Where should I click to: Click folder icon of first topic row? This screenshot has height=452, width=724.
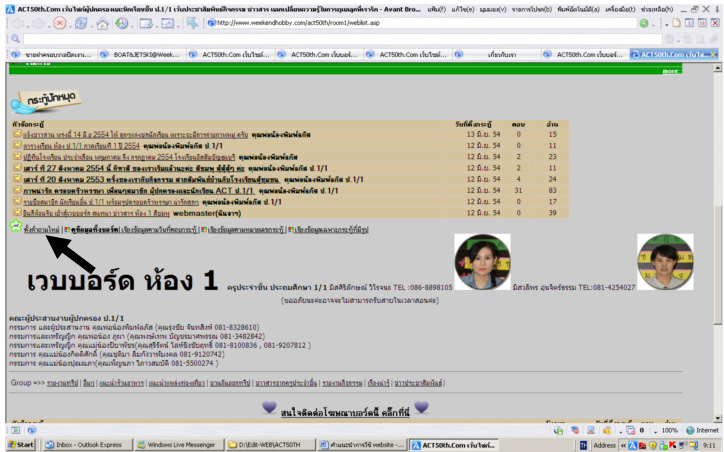[x=17, y=133]
